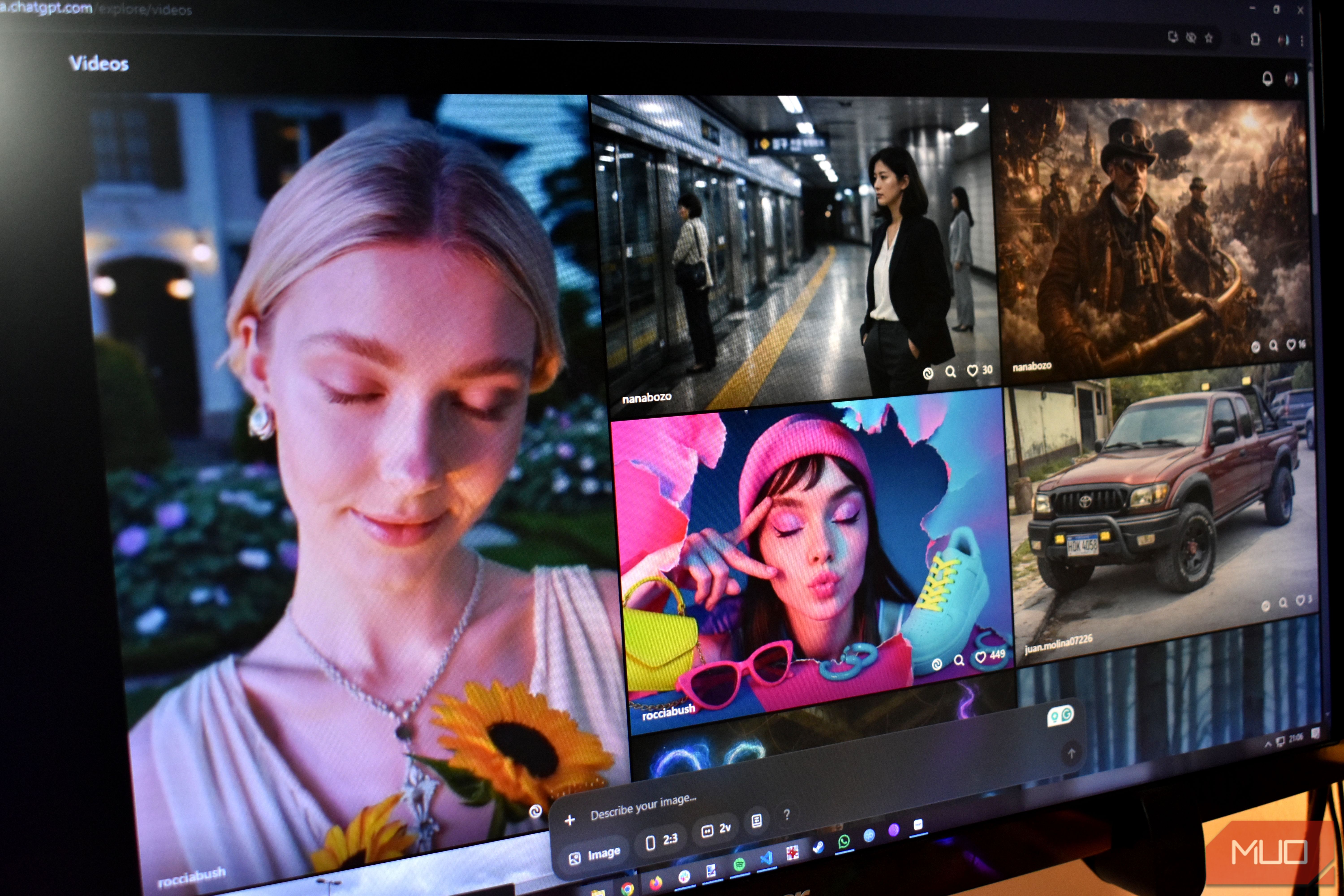Open the presets icon in prompt bar
The height and width of the screenshot is (896, 1344).
757,821
